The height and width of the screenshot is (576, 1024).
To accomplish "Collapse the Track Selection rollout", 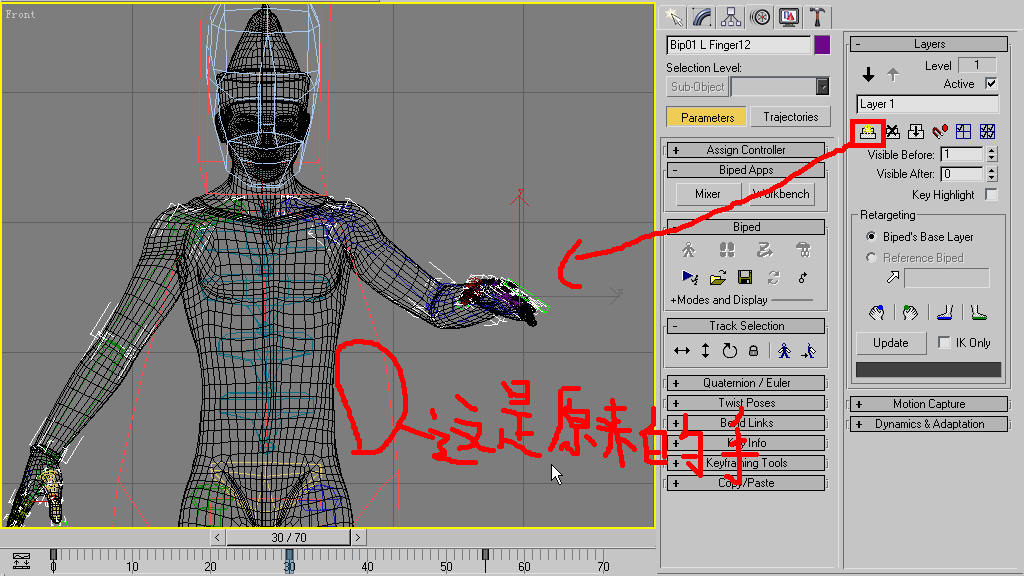I will coord(745,325).
